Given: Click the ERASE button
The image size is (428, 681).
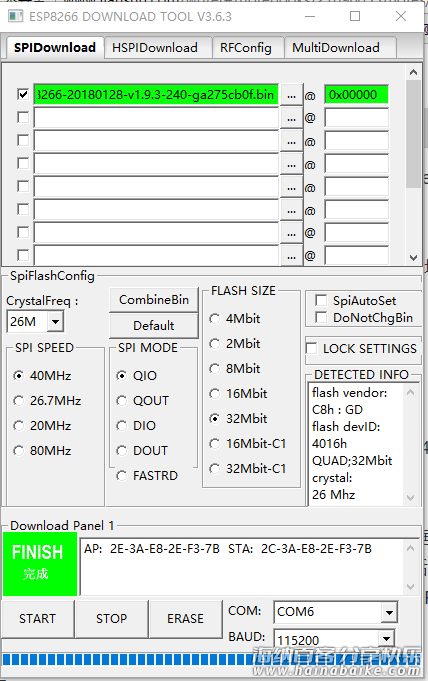Looking at the screenshot, I should 186,618.
